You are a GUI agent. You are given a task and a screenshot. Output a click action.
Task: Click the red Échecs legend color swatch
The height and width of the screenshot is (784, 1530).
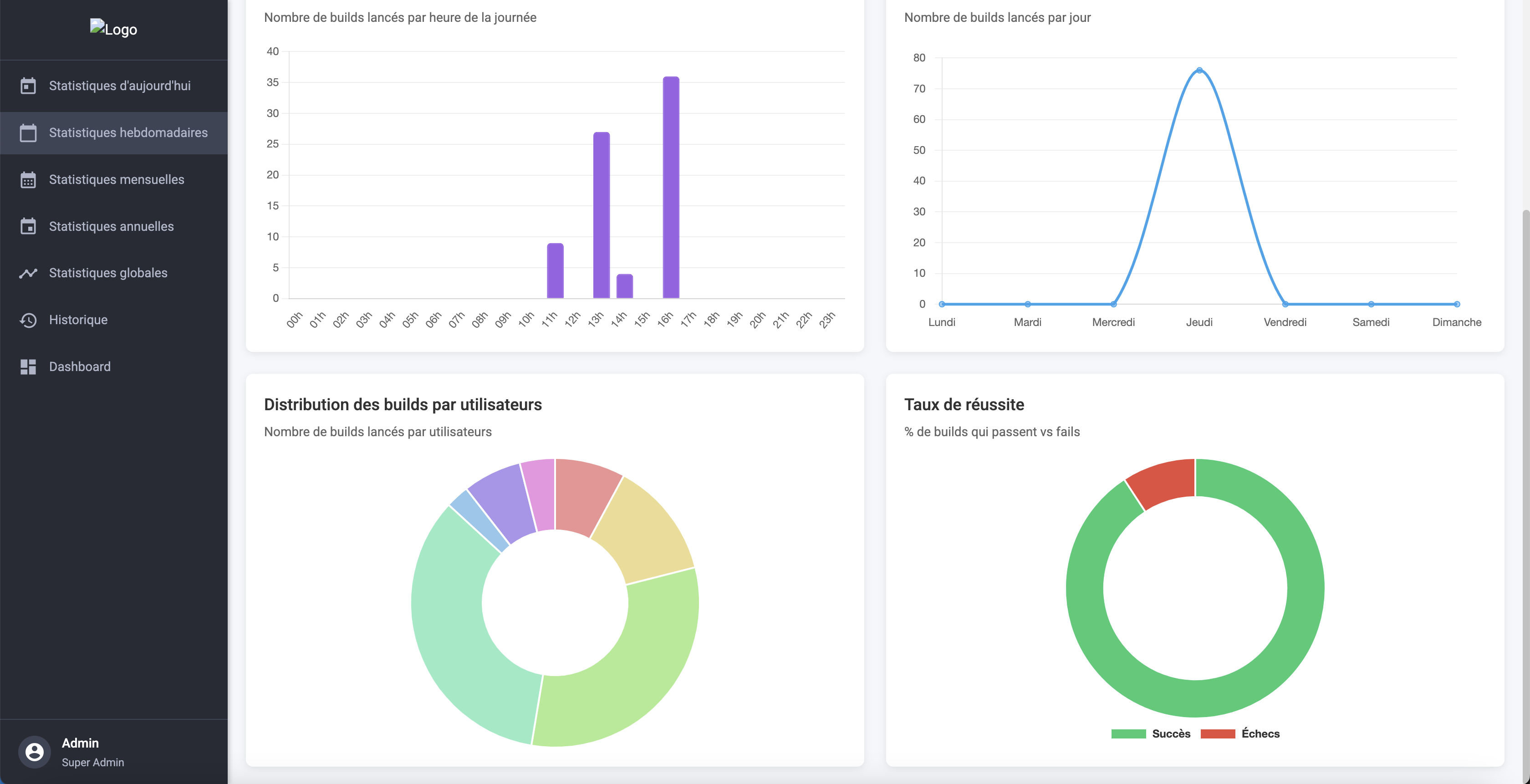1218,733
